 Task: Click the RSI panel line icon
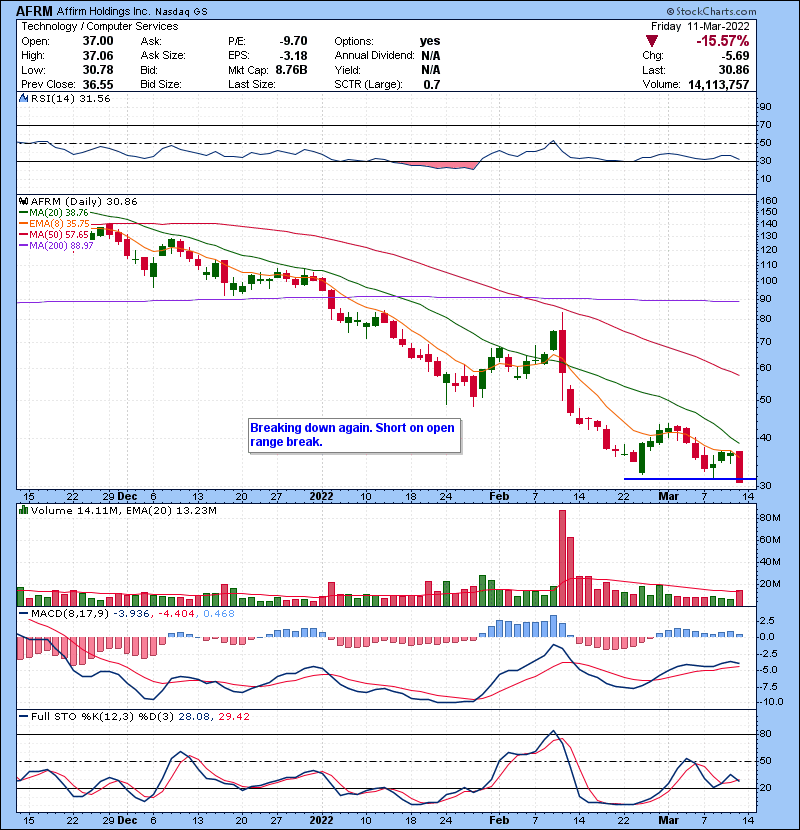click(x=23, y=98)
